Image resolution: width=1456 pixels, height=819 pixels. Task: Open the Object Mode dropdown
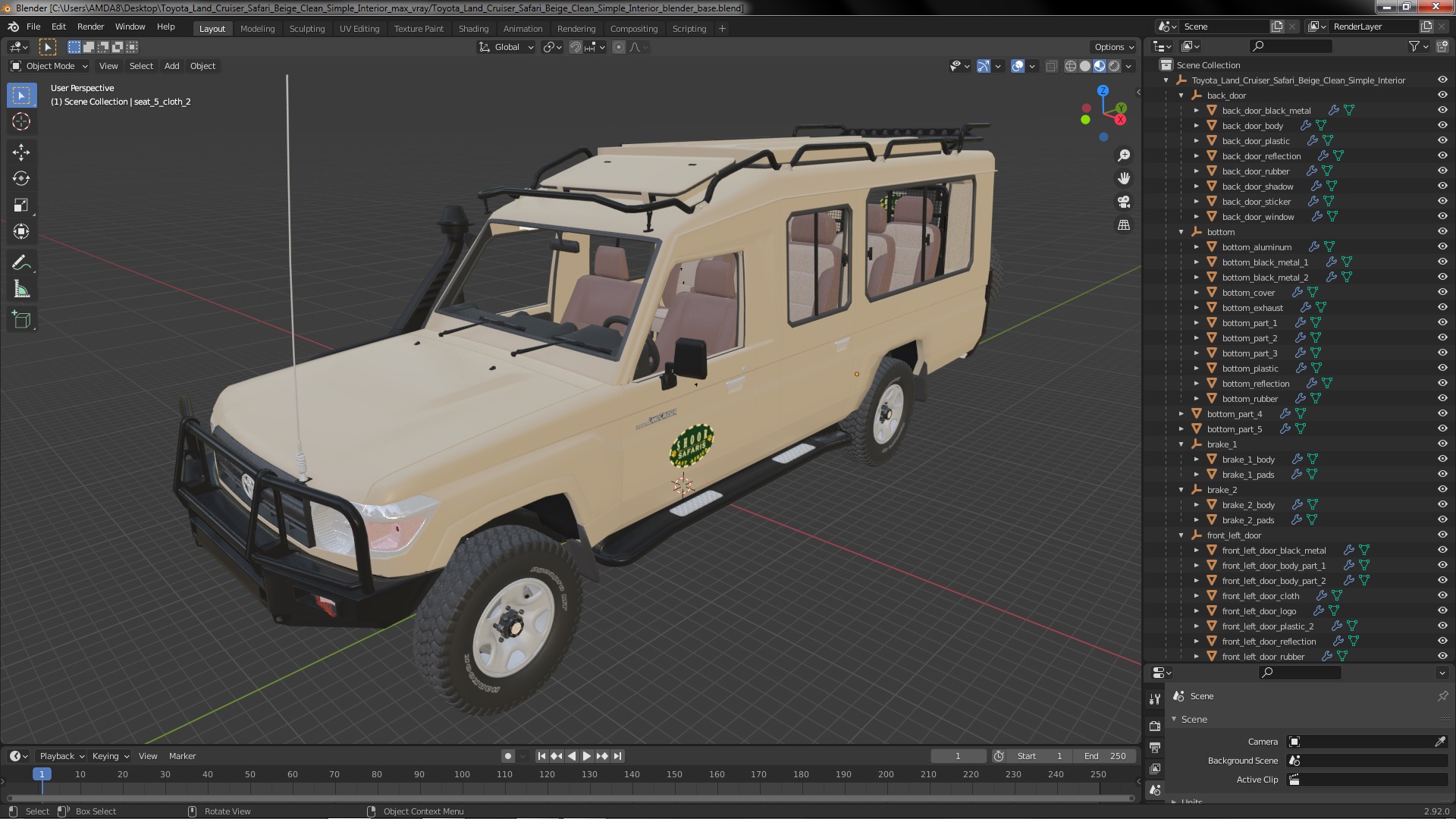click(x=49, y=66)
